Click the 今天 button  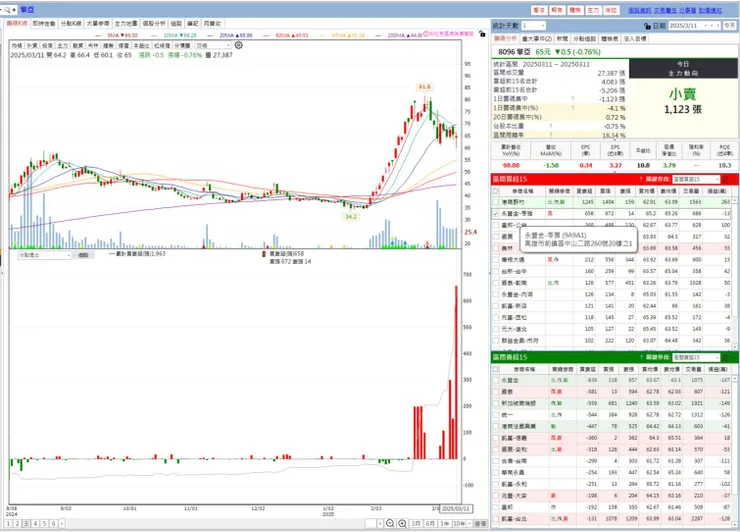point(730,25)
